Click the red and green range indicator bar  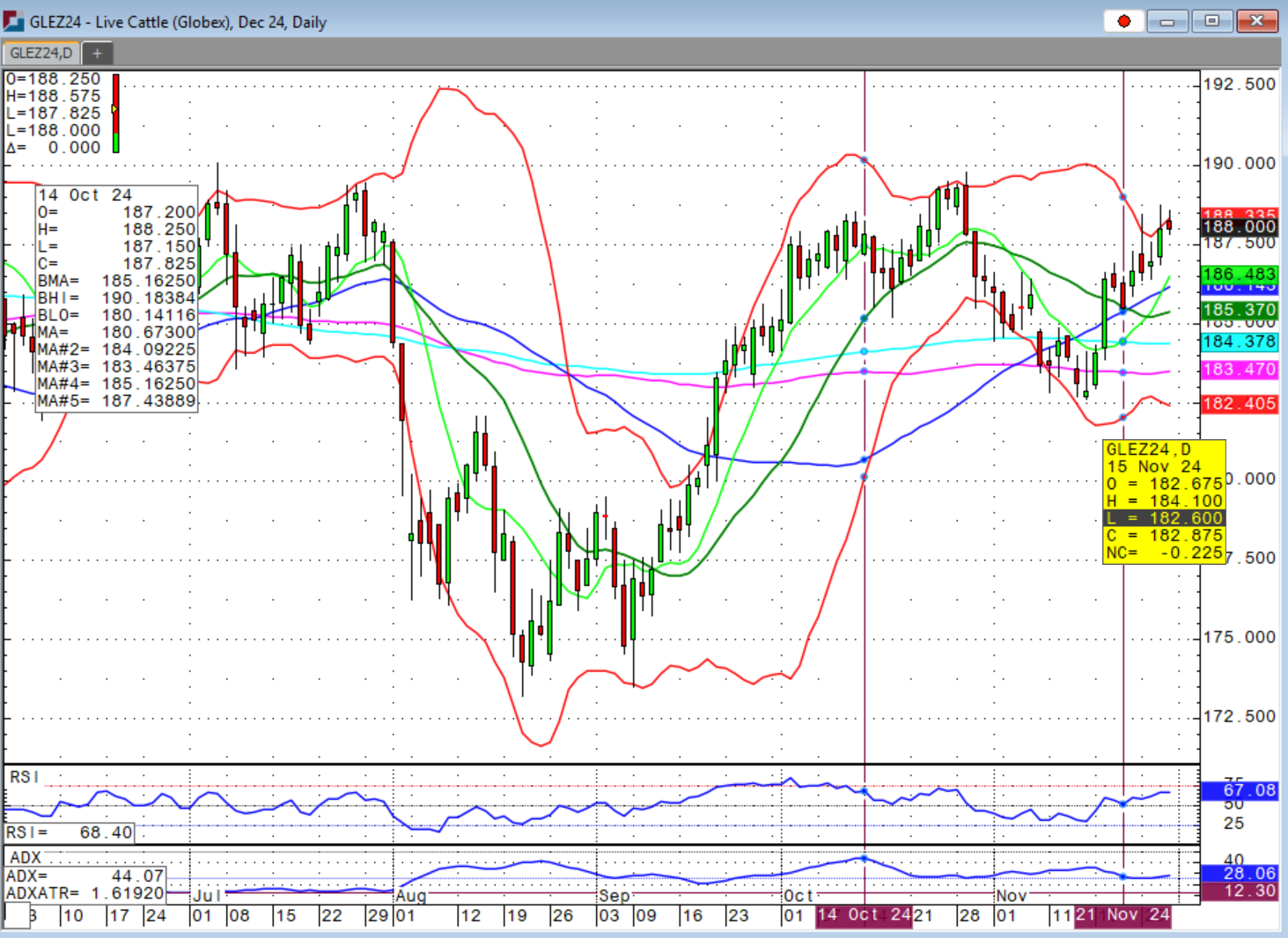[x=115, y=114]
